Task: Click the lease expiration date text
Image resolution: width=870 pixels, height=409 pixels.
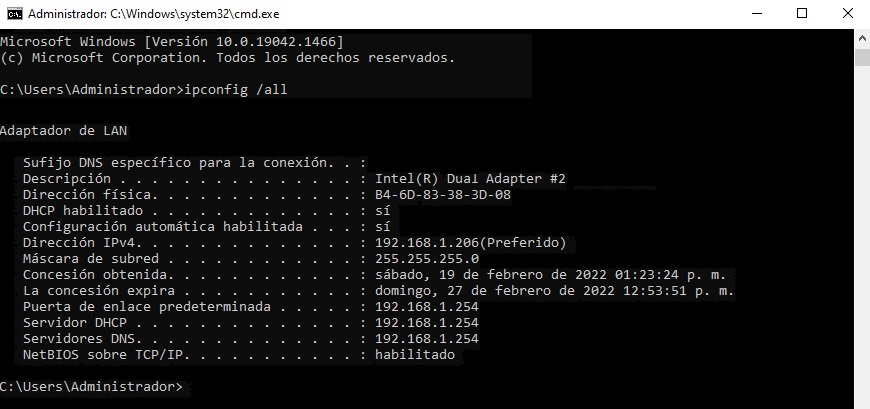Action: click(x=555, y=290)
